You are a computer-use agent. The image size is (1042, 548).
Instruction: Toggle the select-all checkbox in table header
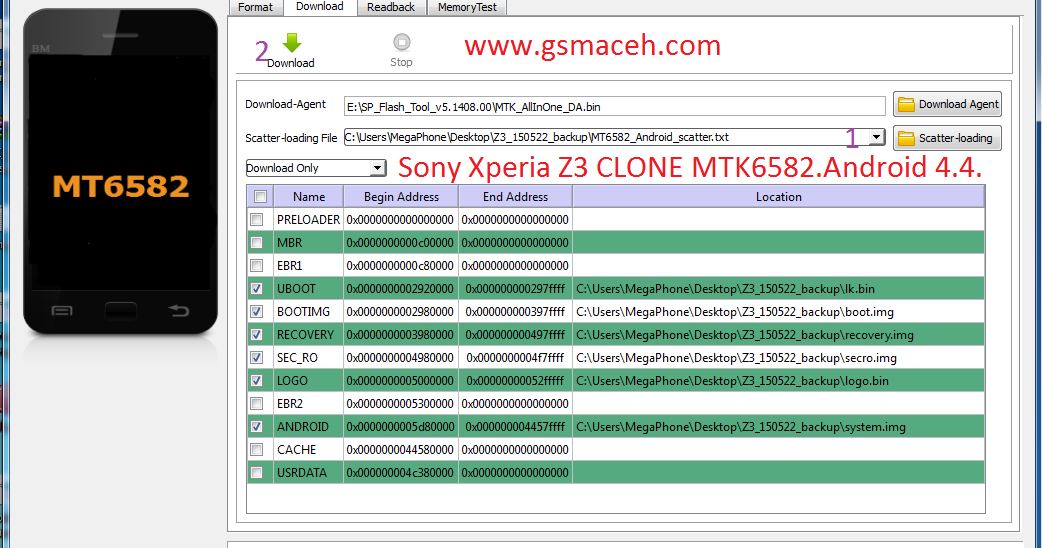260,197
